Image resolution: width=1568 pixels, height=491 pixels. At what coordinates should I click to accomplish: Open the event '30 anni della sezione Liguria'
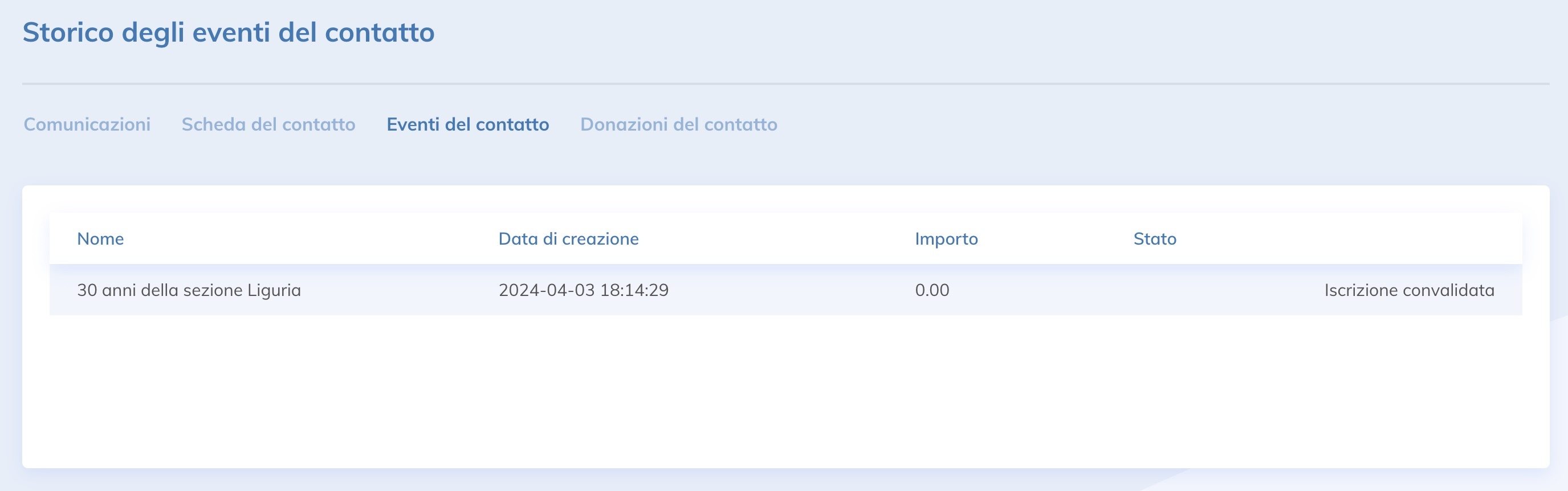click(189, 291)
